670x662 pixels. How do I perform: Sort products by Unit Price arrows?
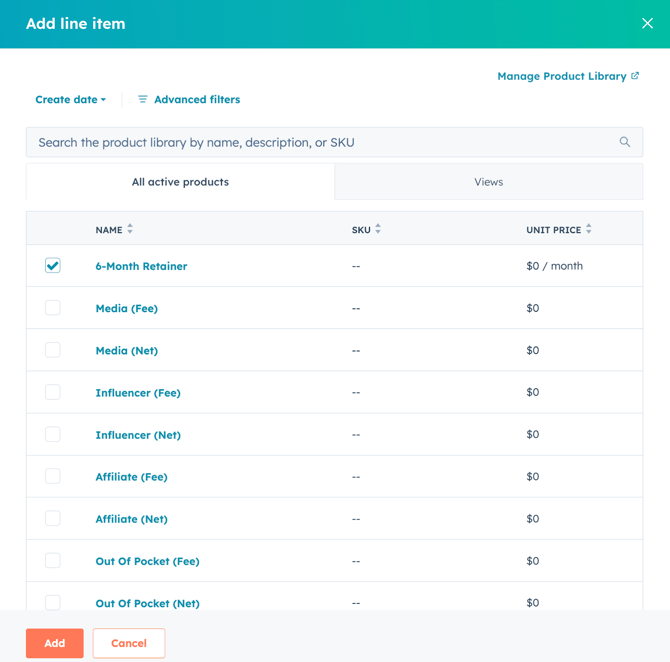pyautogui.click(x=589, y=230)
